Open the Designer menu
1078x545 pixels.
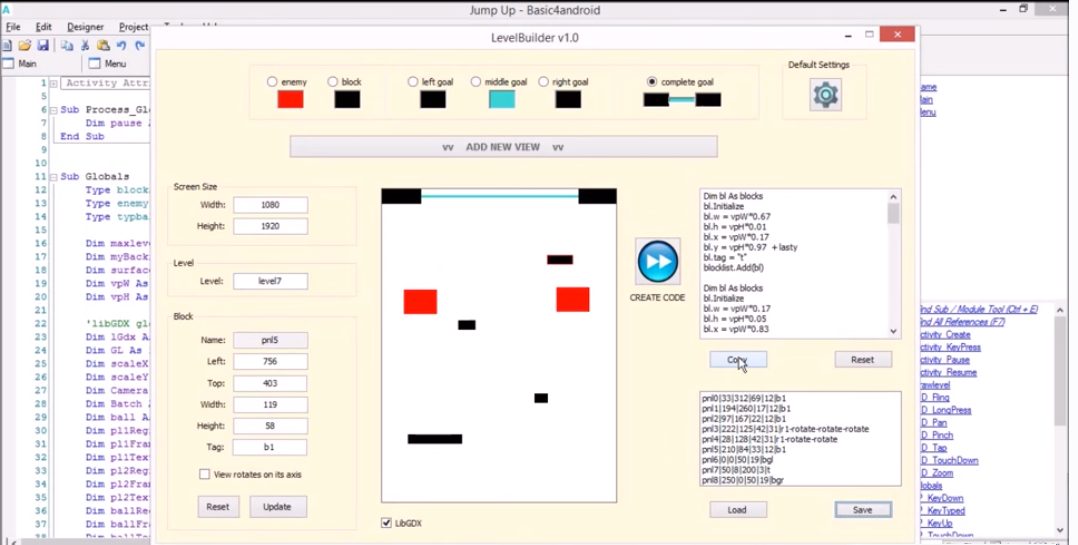(85, 27)
